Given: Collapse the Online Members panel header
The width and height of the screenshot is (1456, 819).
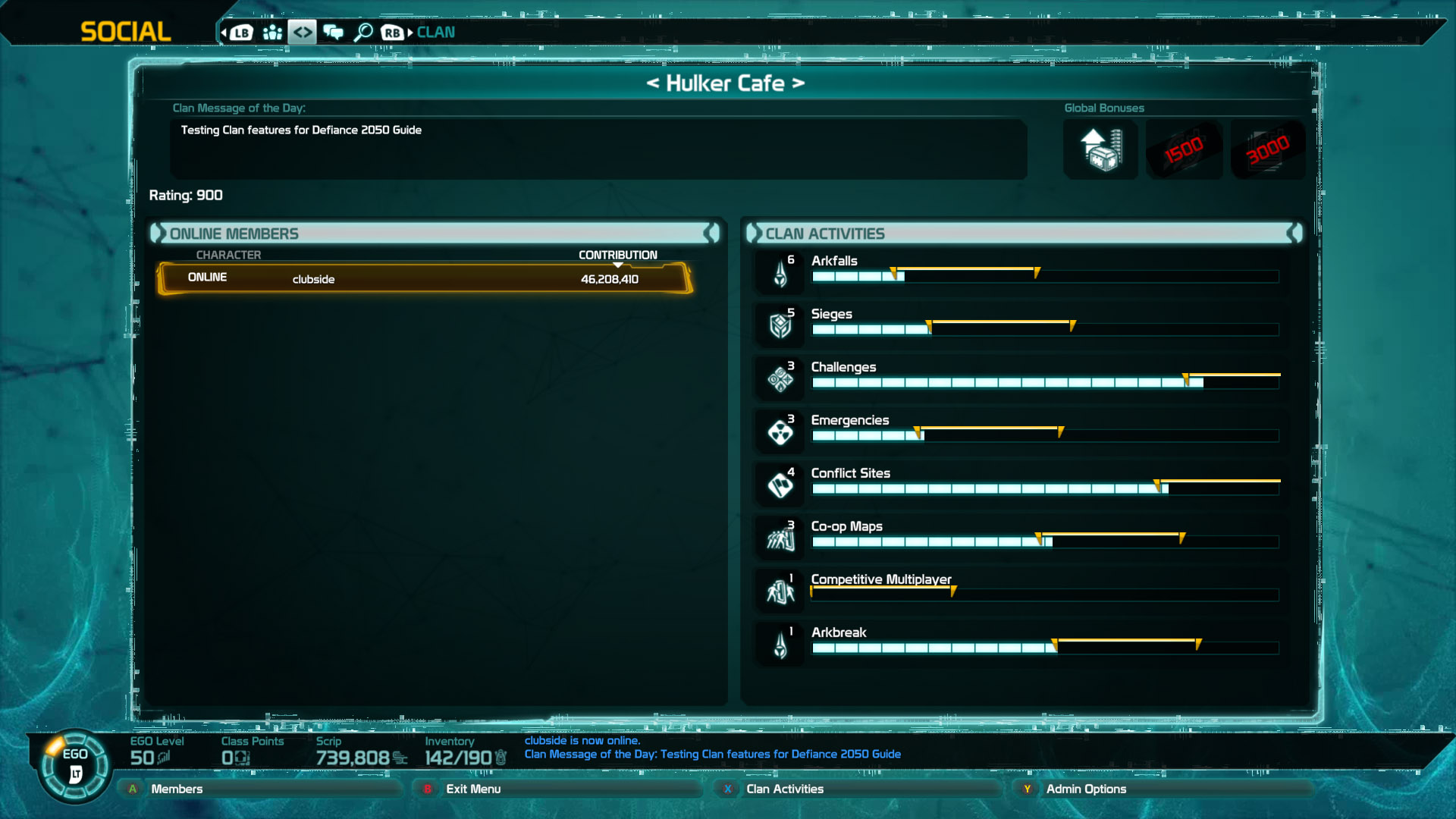Looking at the screenshot, I should [x=435, y=234].
